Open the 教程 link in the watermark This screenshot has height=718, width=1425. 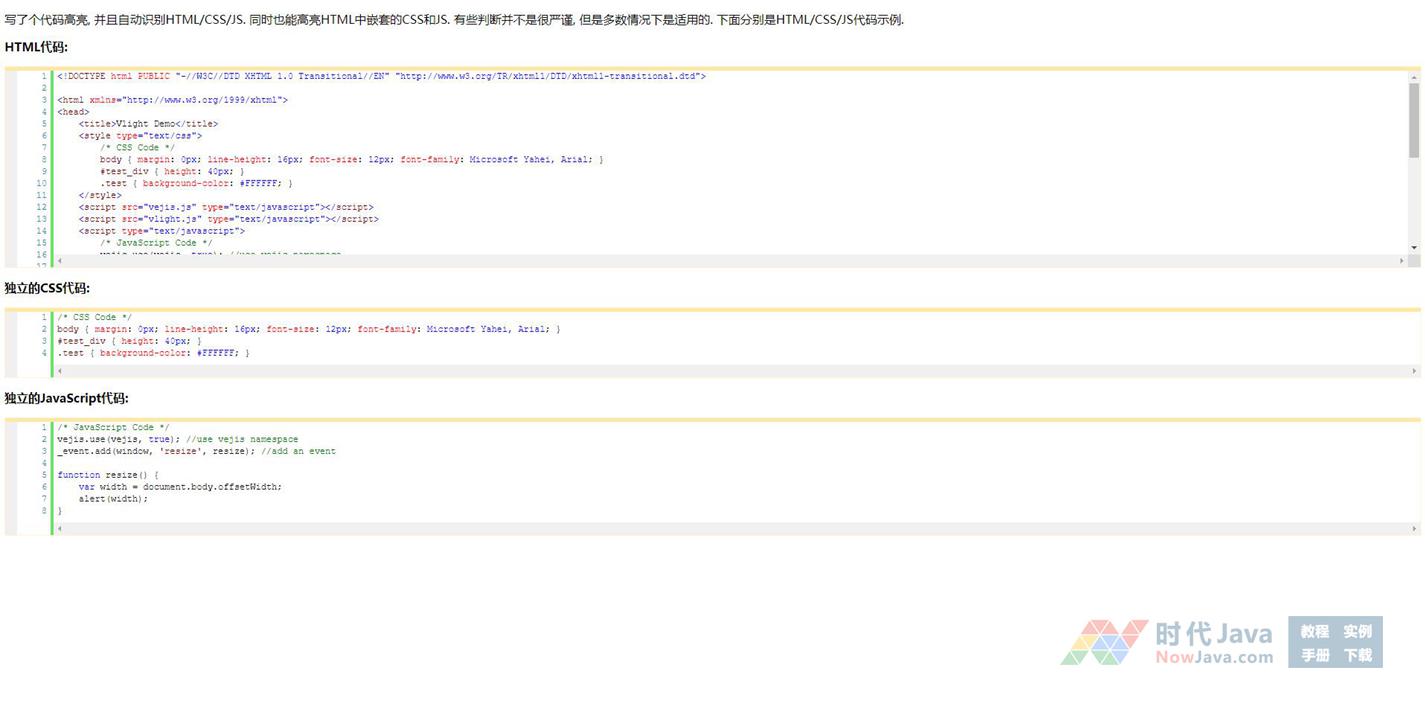(1314, 631)
